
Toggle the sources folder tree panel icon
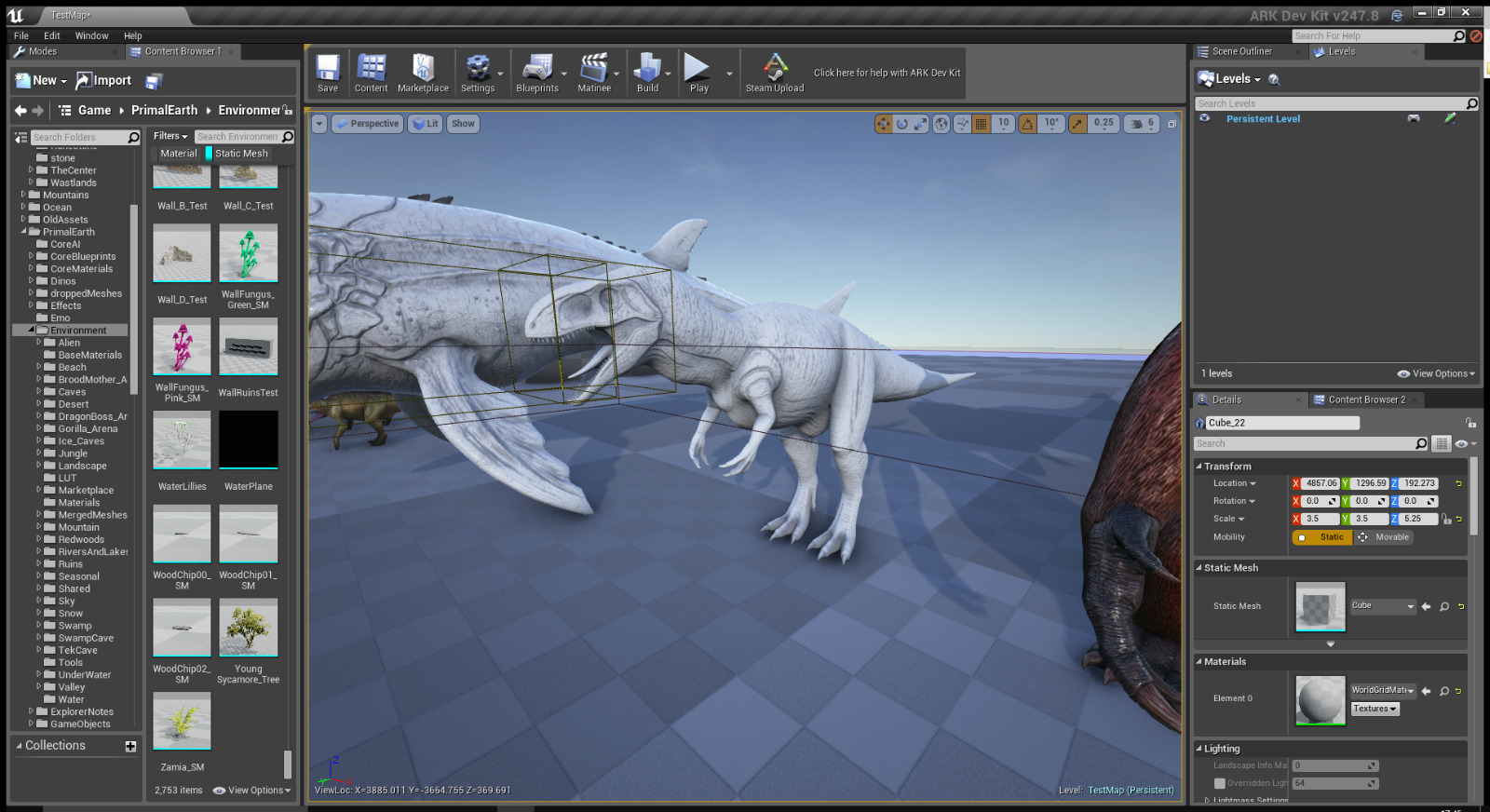pos(21,138)
